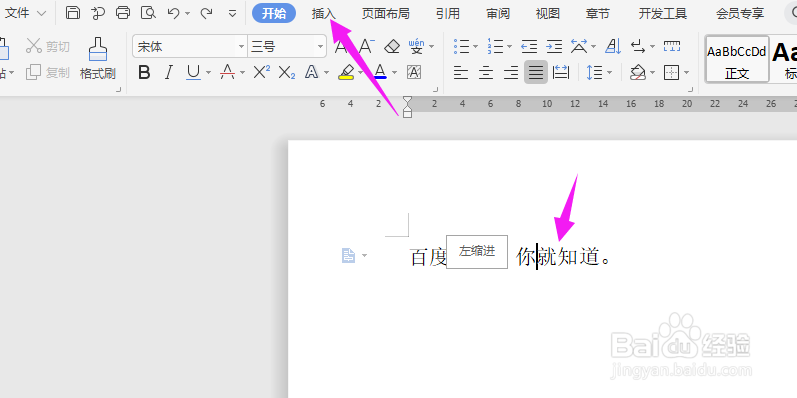
Task: Decrease paragraph indent
Action: (x=529, y=47)
